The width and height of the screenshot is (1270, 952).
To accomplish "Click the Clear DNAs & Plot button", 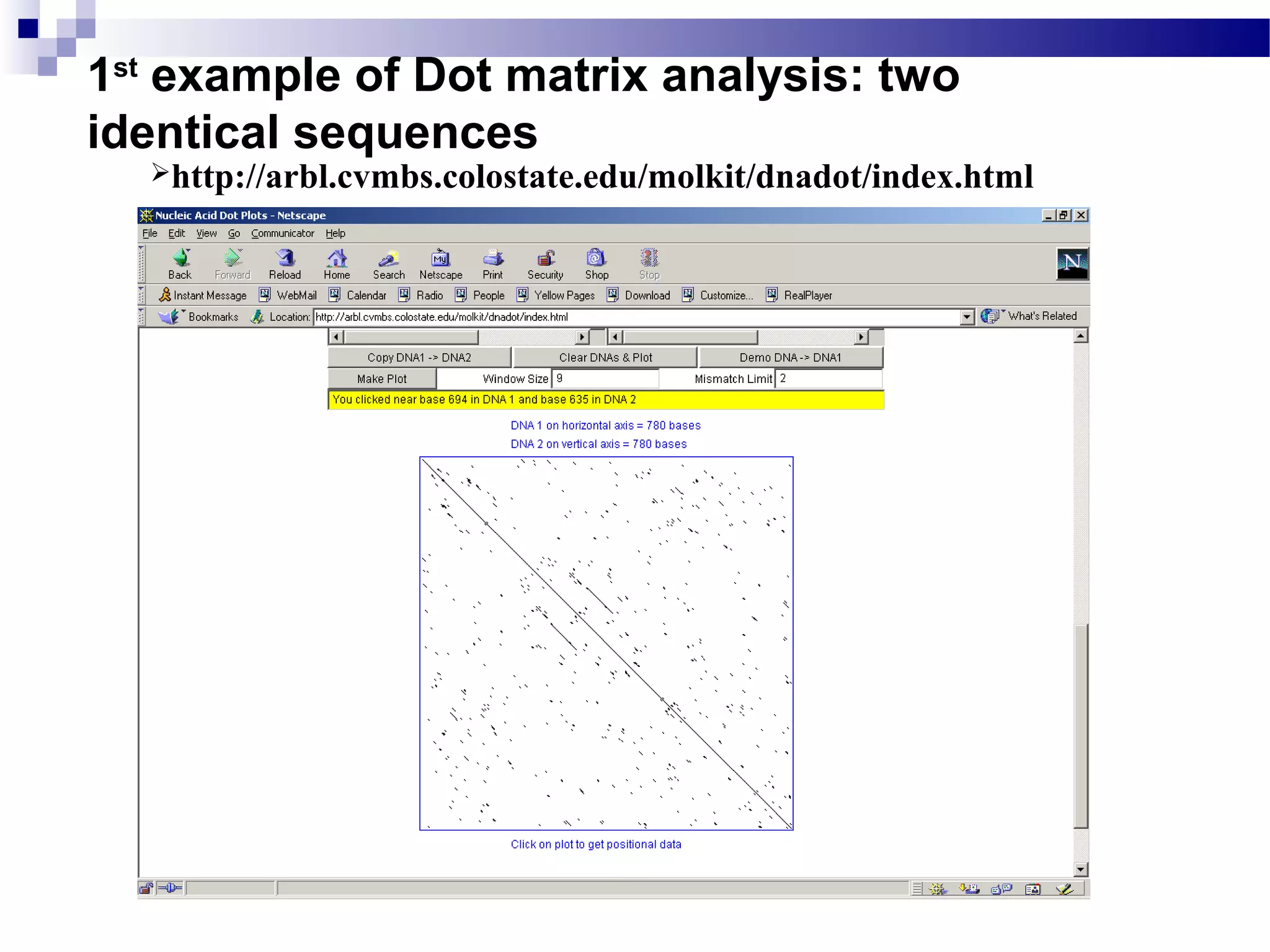I will coord(605,358).
